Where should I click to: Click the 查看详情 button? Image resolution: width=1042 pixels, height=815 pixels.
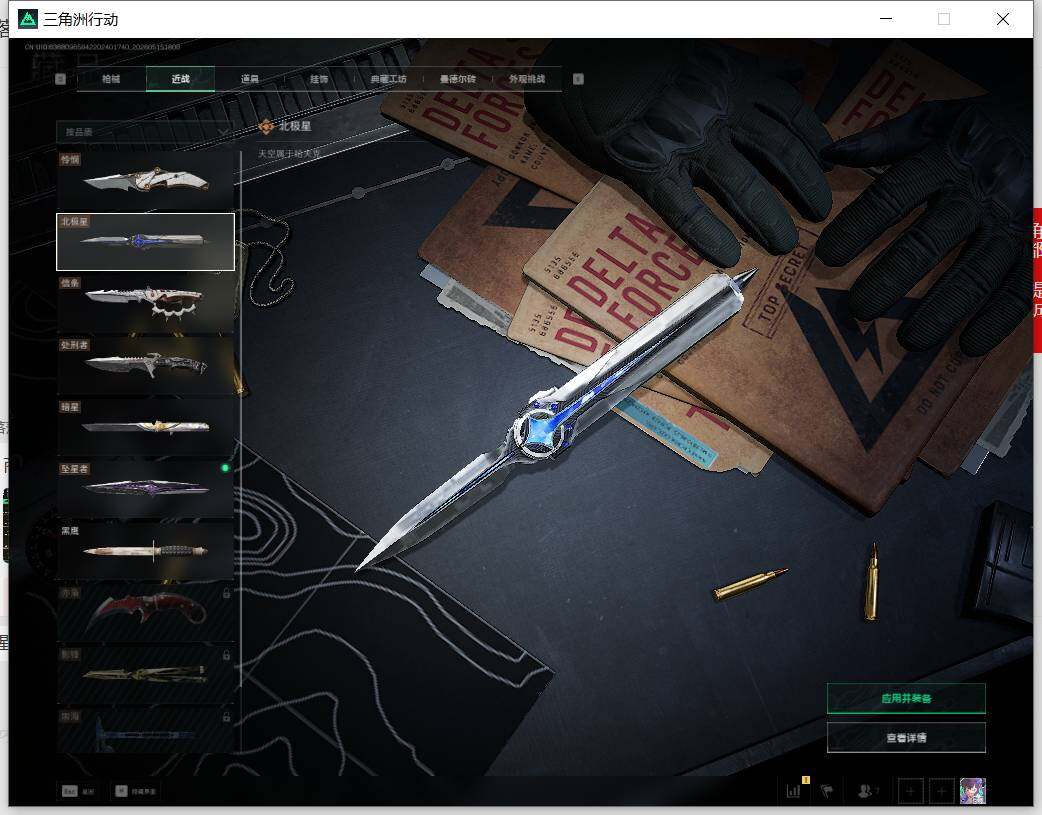point(906,737)
